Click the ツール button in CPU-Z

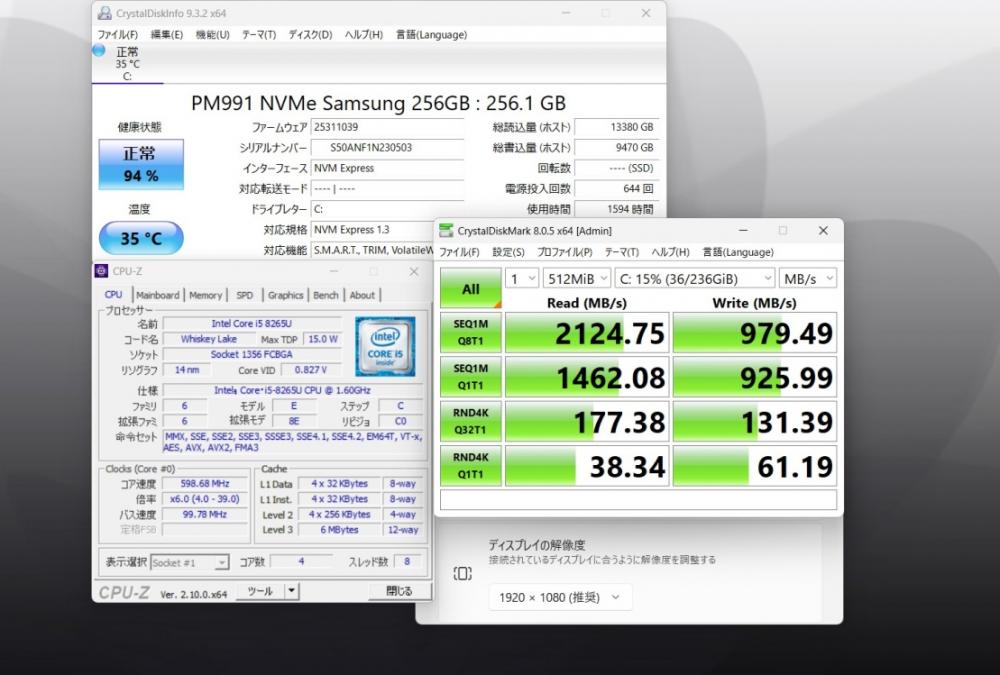[260, 591]
